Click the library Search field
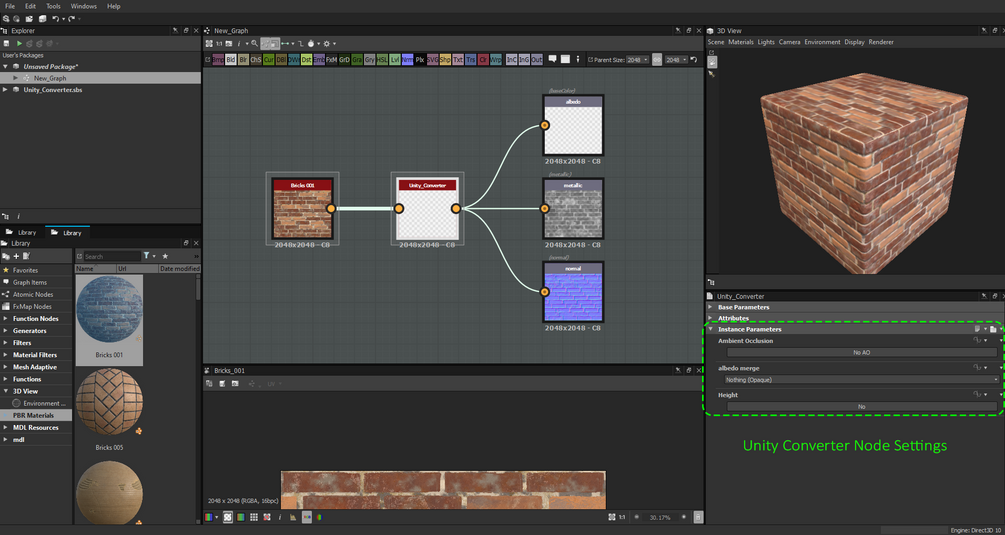 [x=110, y=257]
